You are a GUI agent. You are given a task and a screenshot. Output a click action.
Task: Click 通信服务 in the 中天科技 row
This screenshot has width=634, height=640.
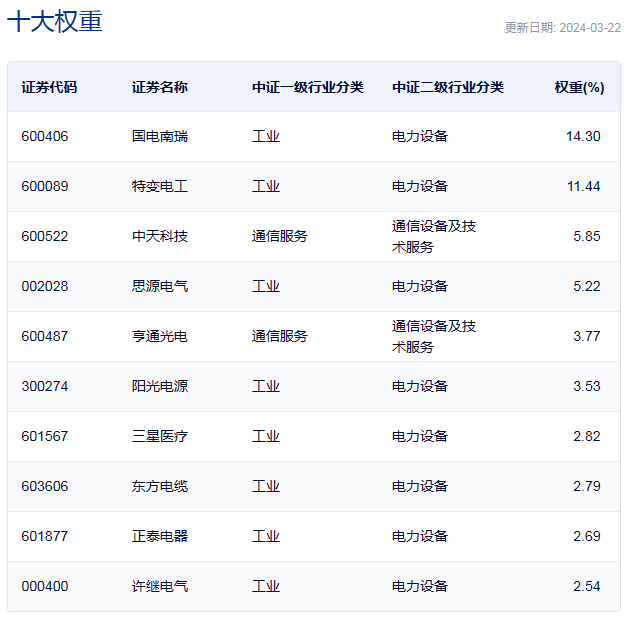tap(280, 236)
